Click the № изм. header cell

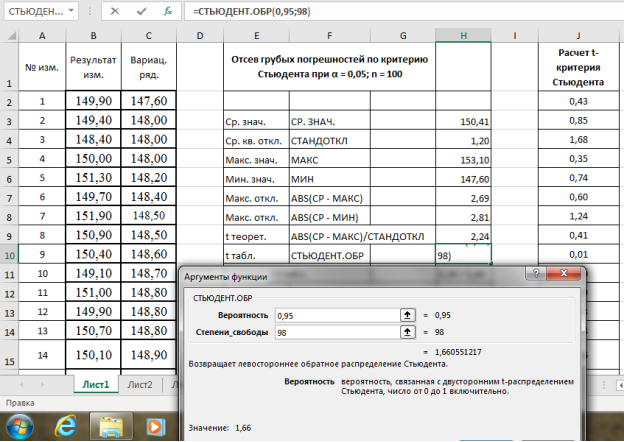tap(42, 66)
